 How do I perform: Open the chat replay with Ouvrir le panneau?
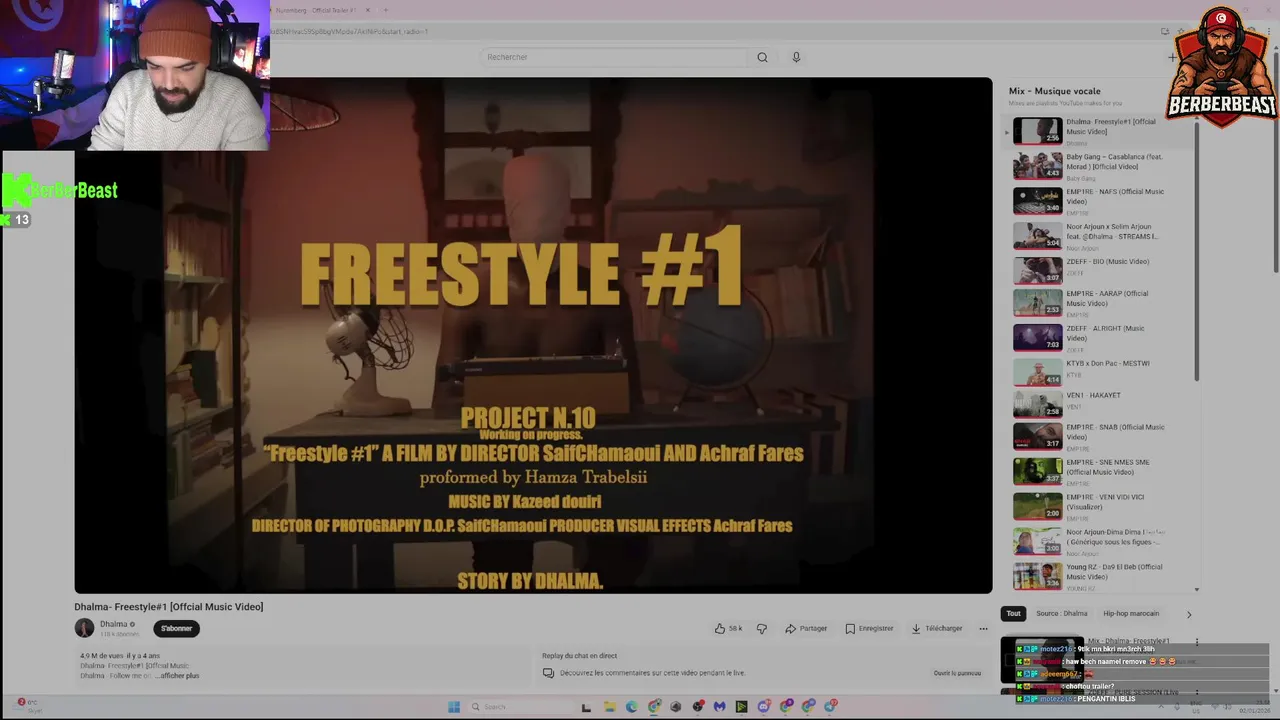957,673
